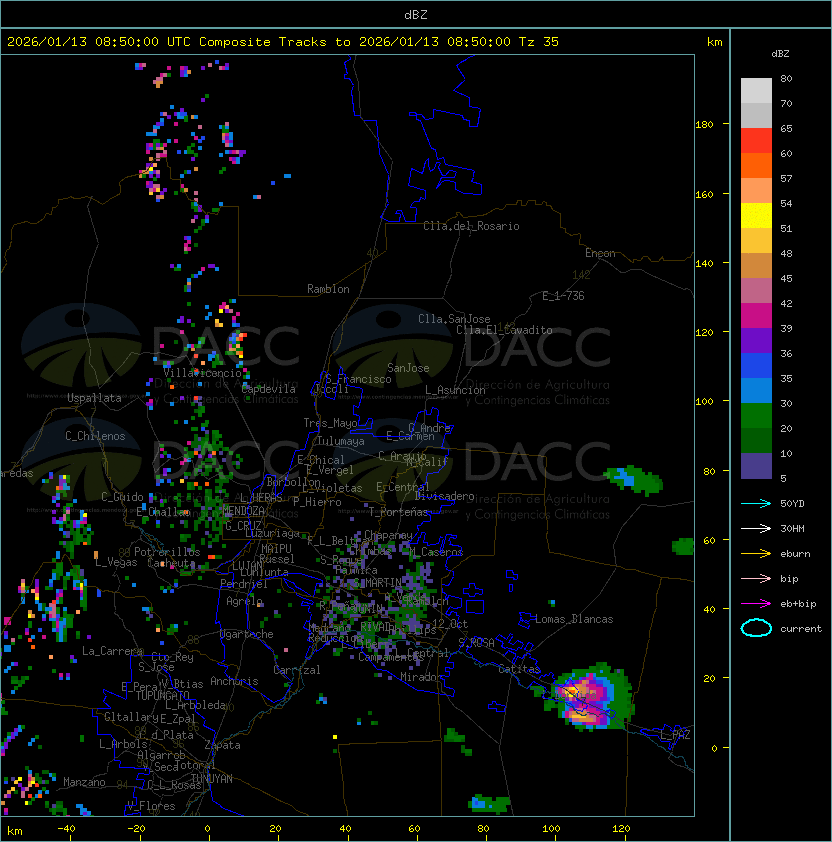Click the 'Villavicencio' map label
The height and width of the screenshot is (842, 832).
[202, 373]
